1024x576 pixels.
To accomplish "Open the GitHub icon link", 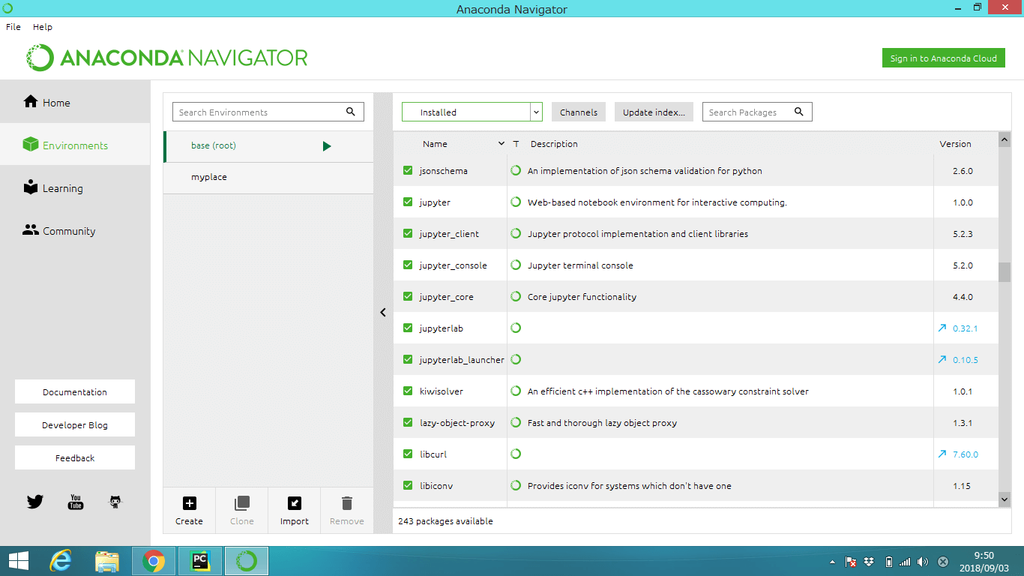I will click(x=115, y=502).
